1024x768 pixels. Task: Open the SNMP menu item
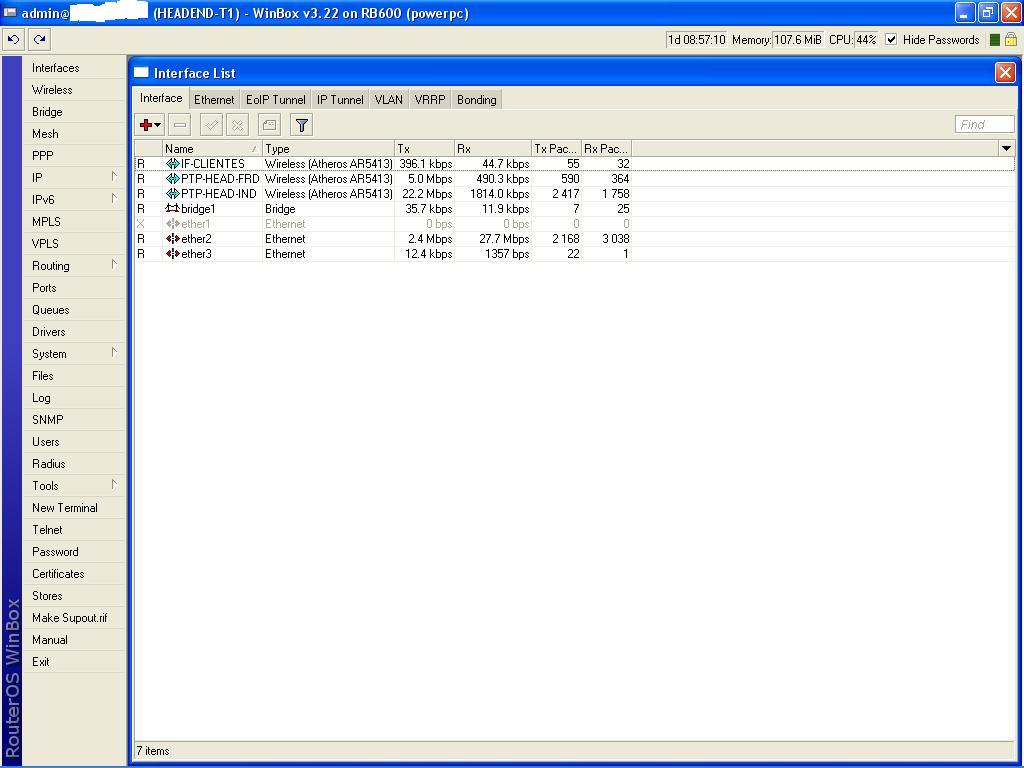(74, 419)
